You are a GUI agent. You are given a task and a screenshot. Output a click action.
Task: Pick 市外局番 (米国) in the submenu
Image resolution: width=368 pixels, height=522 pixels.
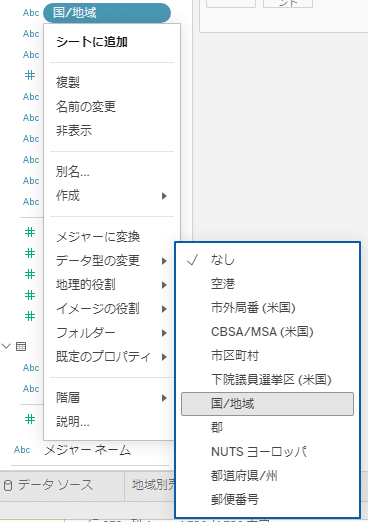point(267,308)
